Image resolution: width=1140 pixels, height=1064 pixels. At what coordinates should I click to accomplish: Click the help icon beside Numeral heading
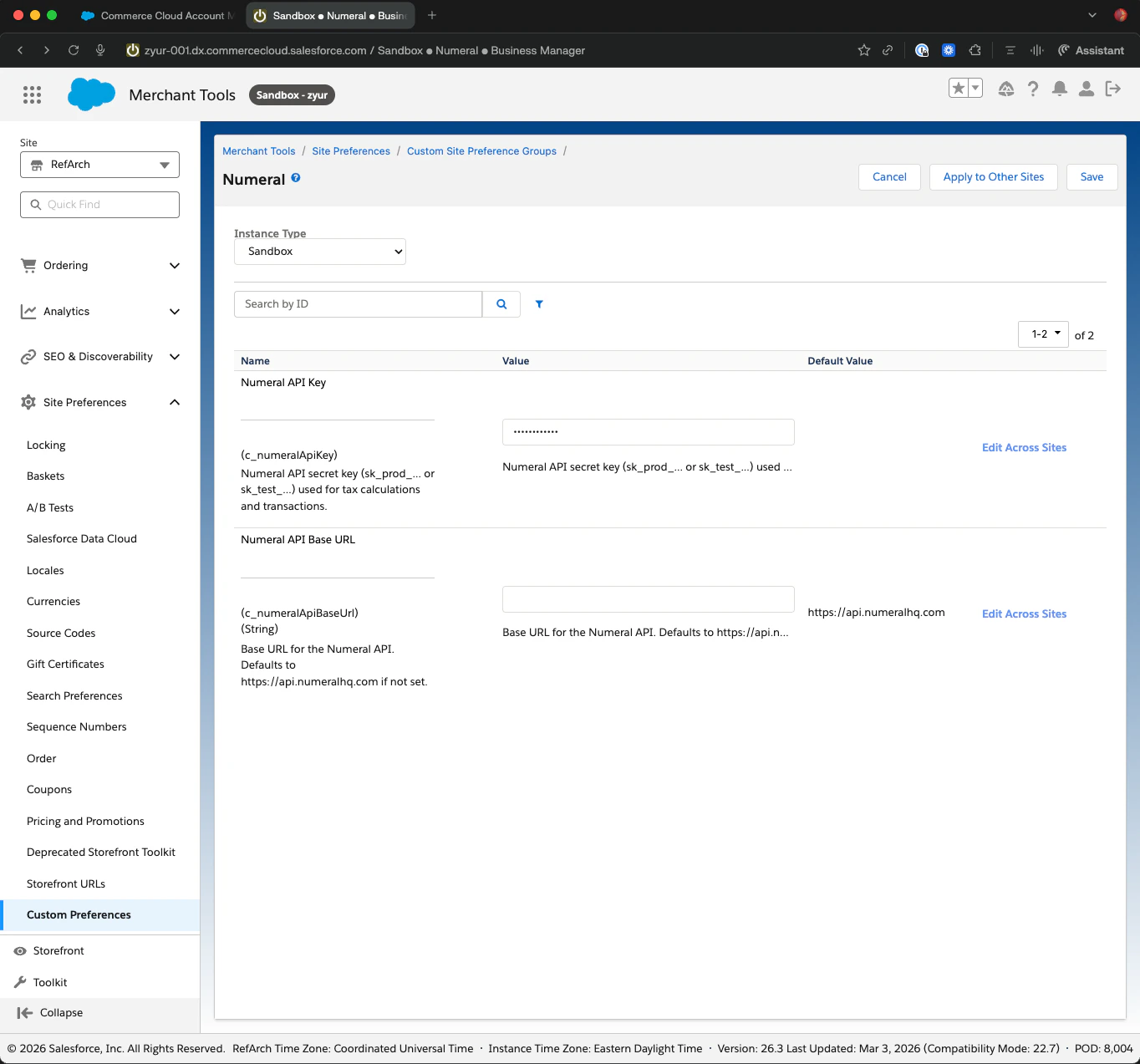[x=296, y=178]
